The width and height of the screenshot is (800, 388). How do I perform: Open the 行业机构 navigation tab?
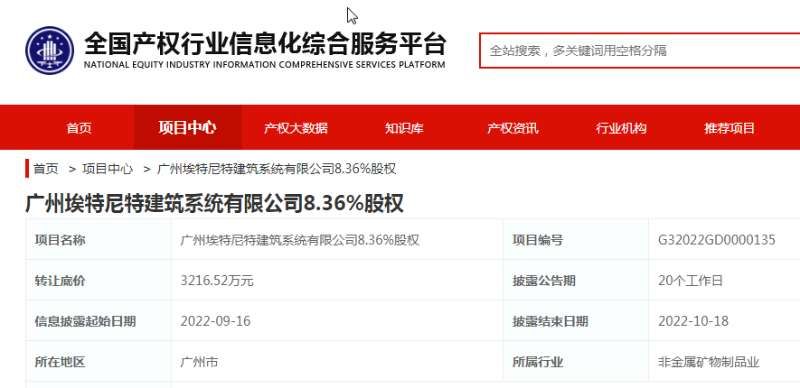pyautogui.click(x=621, y=128)
